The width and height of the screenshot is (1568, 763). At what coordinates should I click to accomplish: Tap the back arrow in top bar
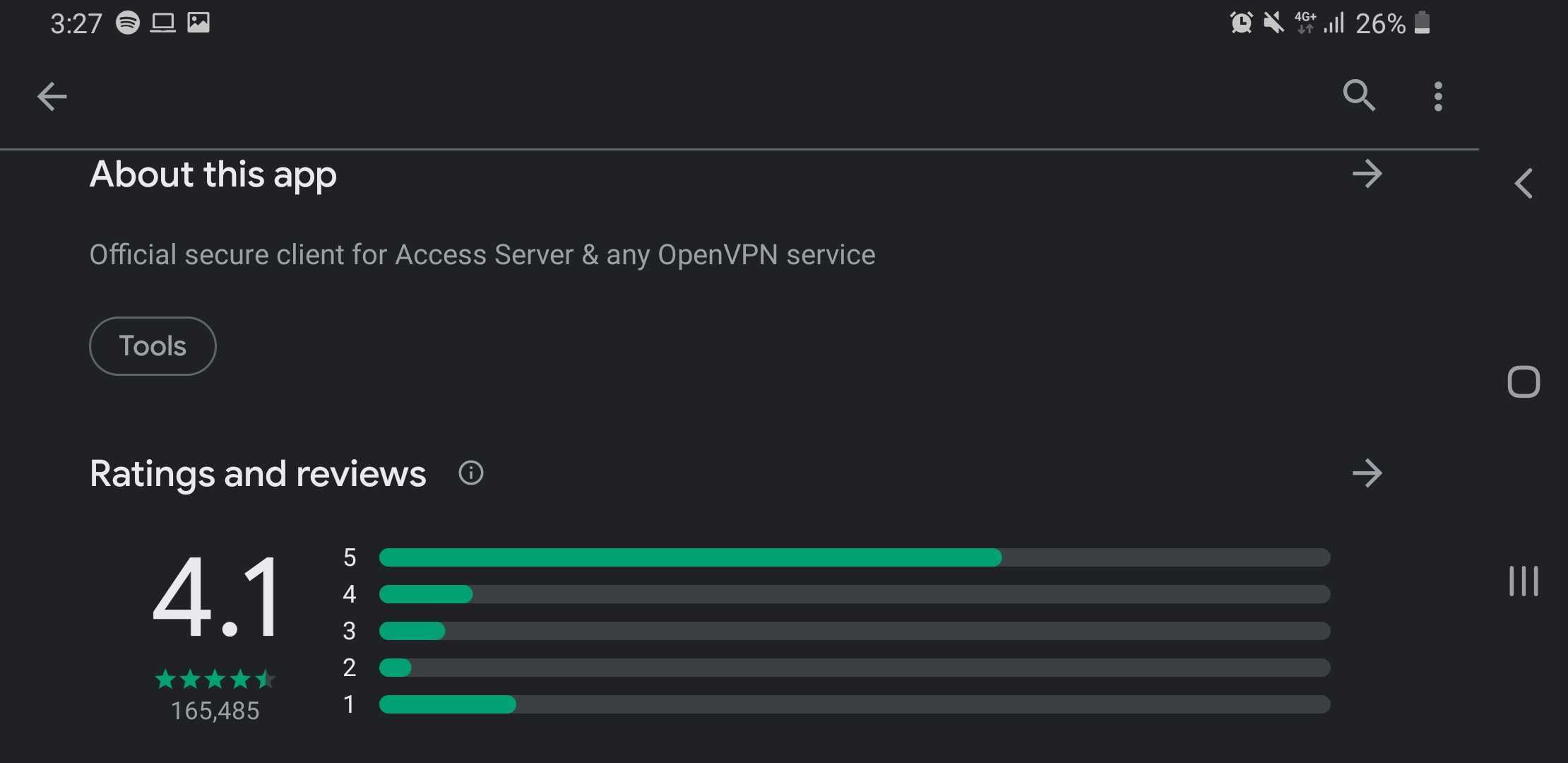[x=52, y=97]
